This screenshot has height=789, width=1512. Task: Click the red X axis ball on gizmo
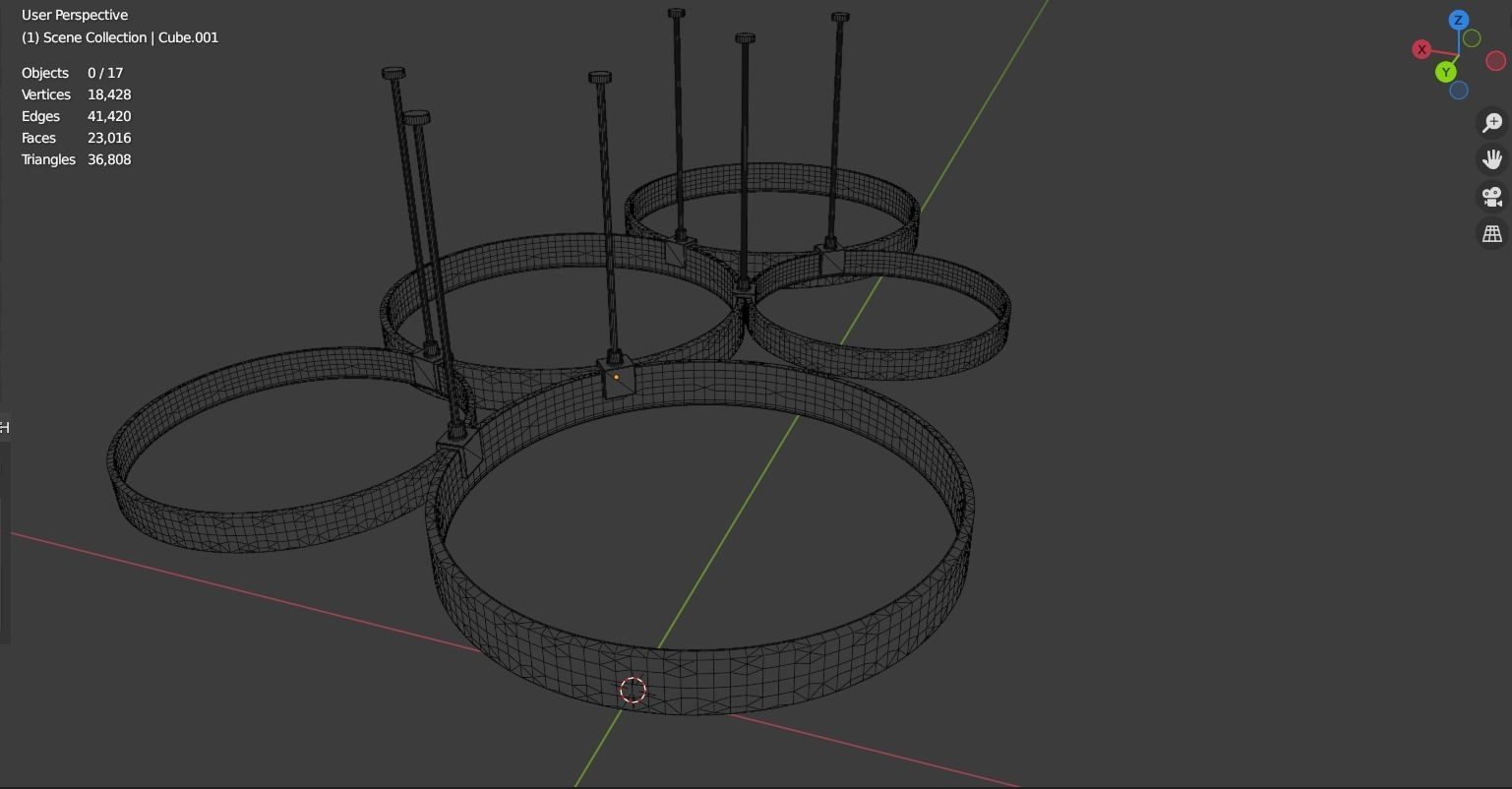(x=1421, y=49)
